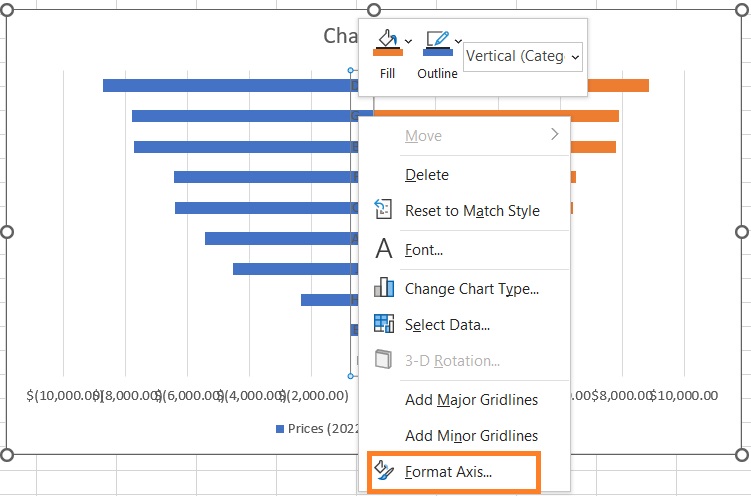This screenshot has height=496, width=751.
Task: Click the Outline pen icon
Action: point(438,39)
